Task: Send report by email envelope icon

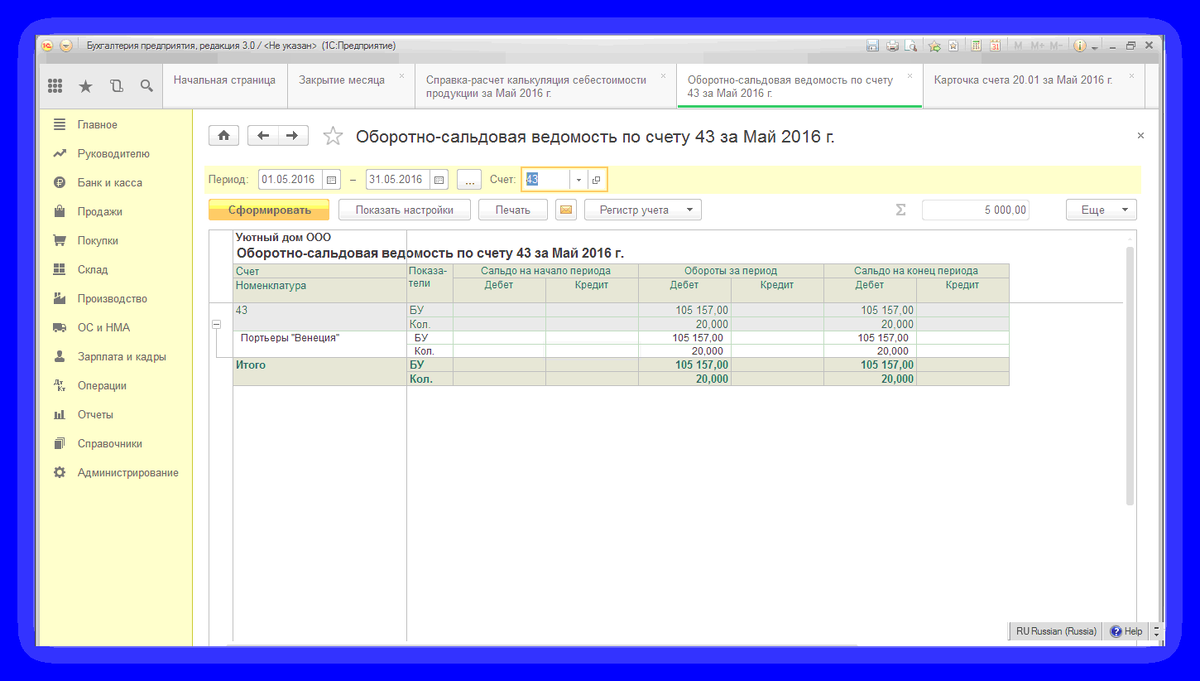Action: tap(567, 210)
